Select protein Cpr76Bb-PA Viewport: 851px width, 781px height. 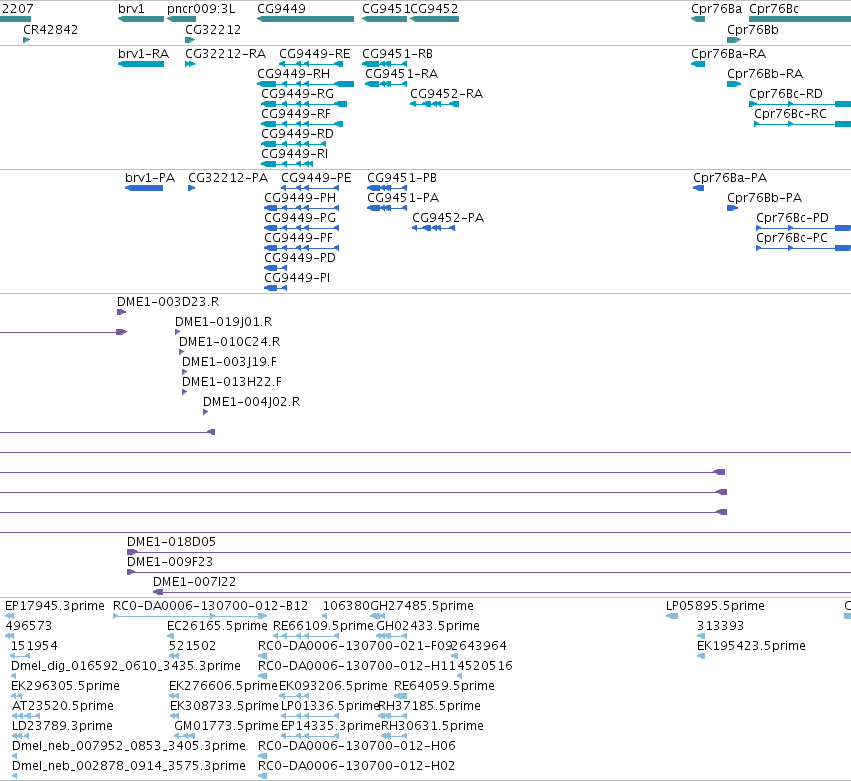764,198
